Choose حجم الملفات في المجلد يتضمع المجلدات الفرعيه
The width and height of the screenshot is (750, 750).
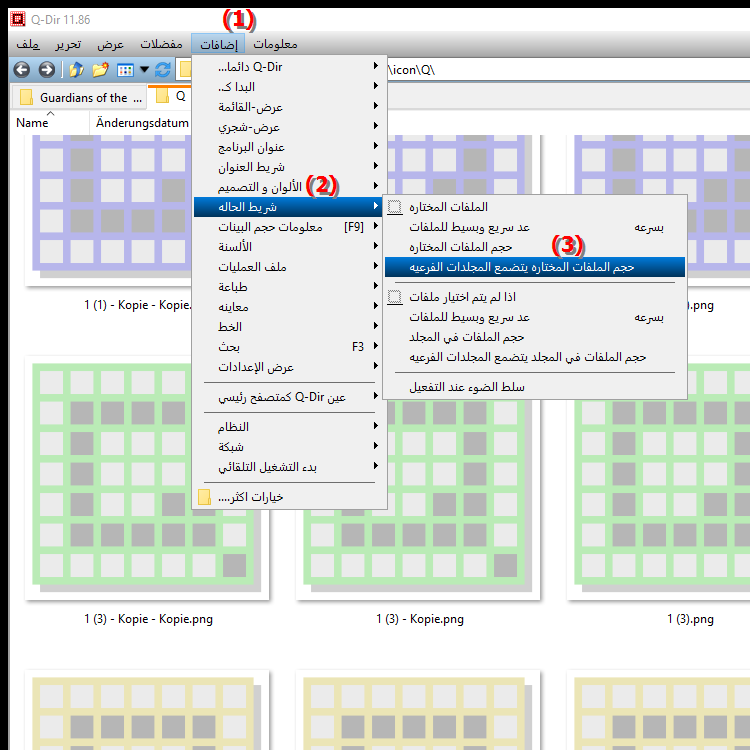click(x=535, y=357)
